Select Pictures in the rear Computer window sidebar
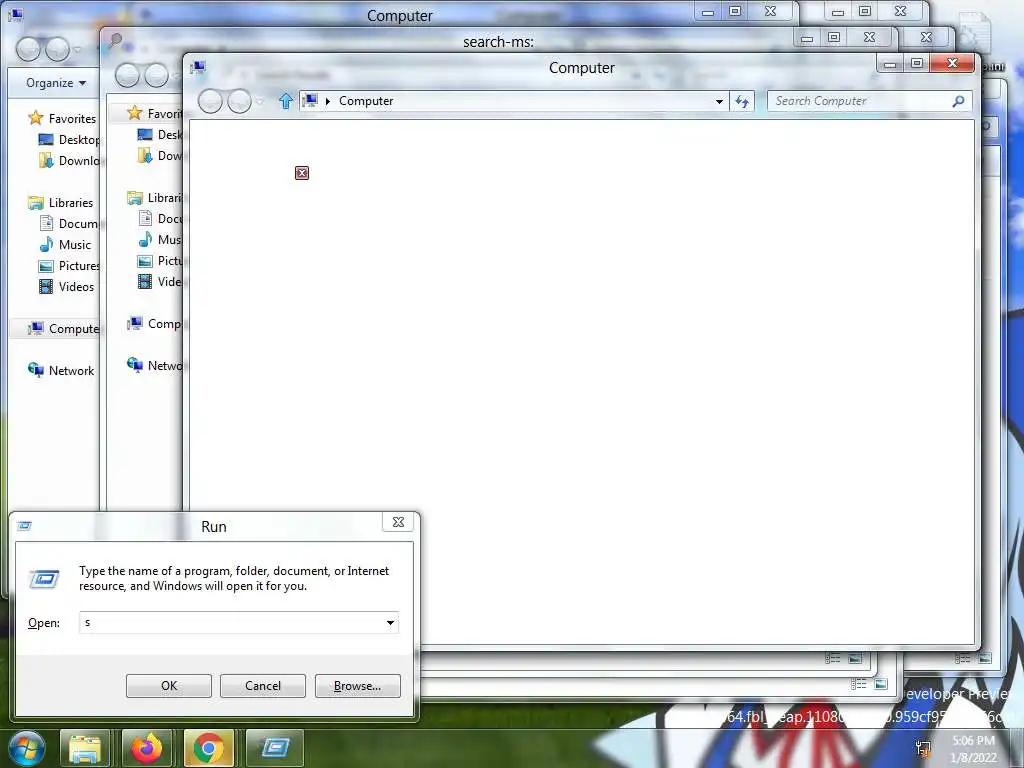The height and width of the screenshot is (768, 1024). (69, 266)
